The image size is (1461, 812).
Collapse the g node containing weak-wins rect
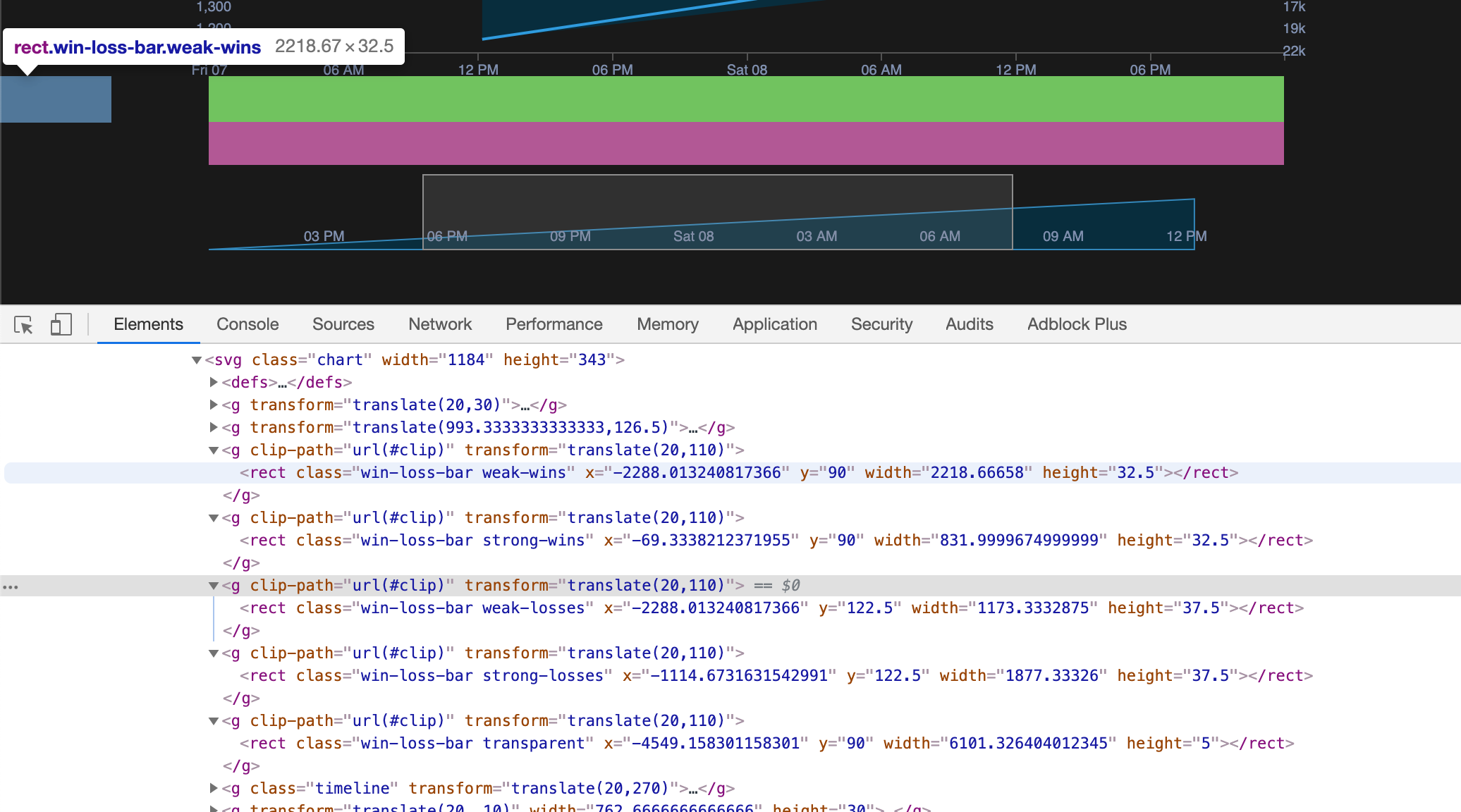click(x=214, y=450)
